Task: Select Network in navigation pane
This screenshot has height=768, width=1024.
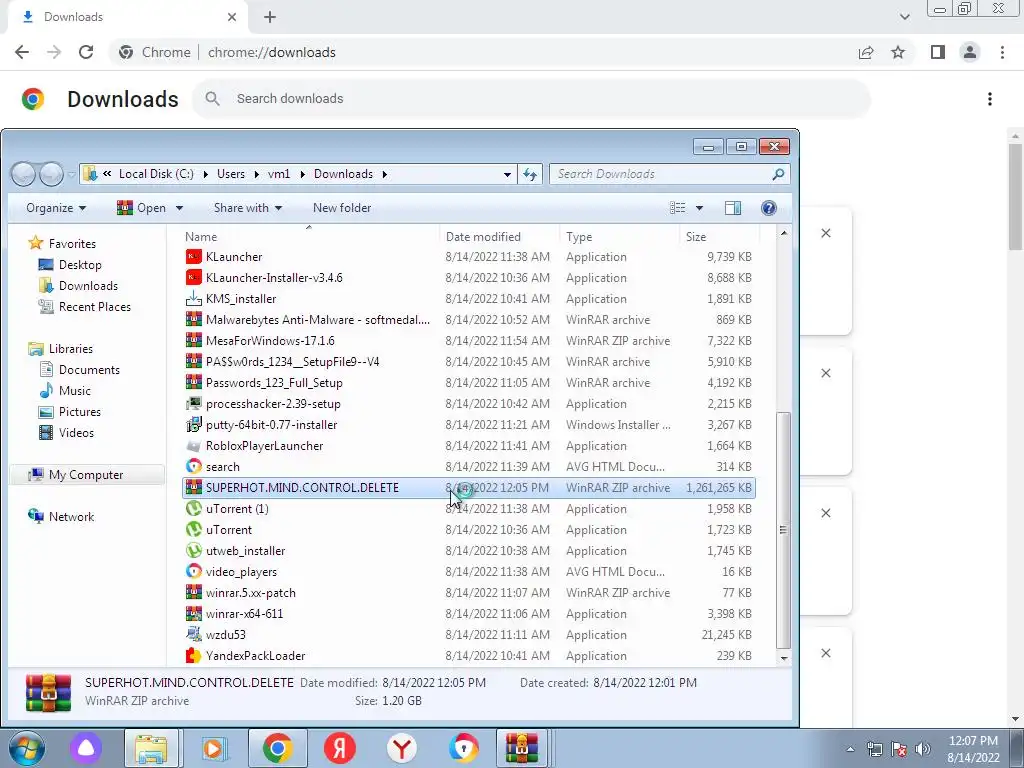Action: coord(71,517)
